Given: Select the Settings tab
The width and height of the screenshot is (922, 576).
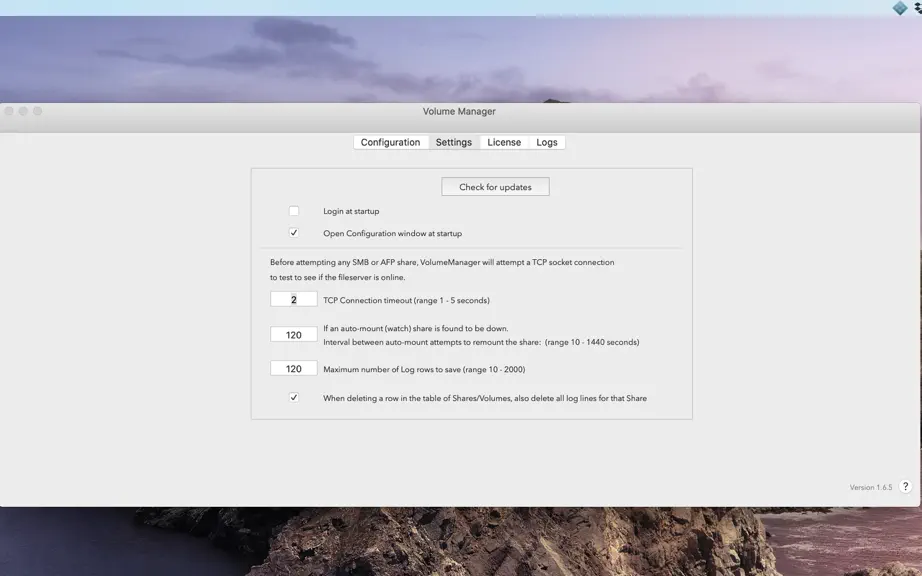Looking at the screenshot, I should [454, 142].
